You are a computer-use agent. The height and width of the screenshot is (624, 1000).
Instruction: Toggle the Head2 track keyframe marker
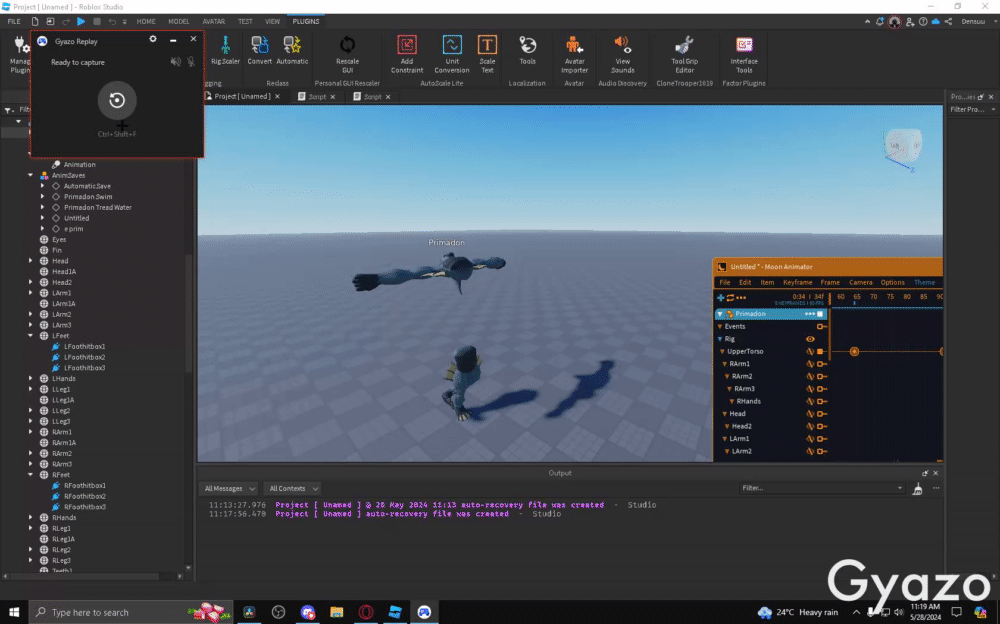click(821, 426)
